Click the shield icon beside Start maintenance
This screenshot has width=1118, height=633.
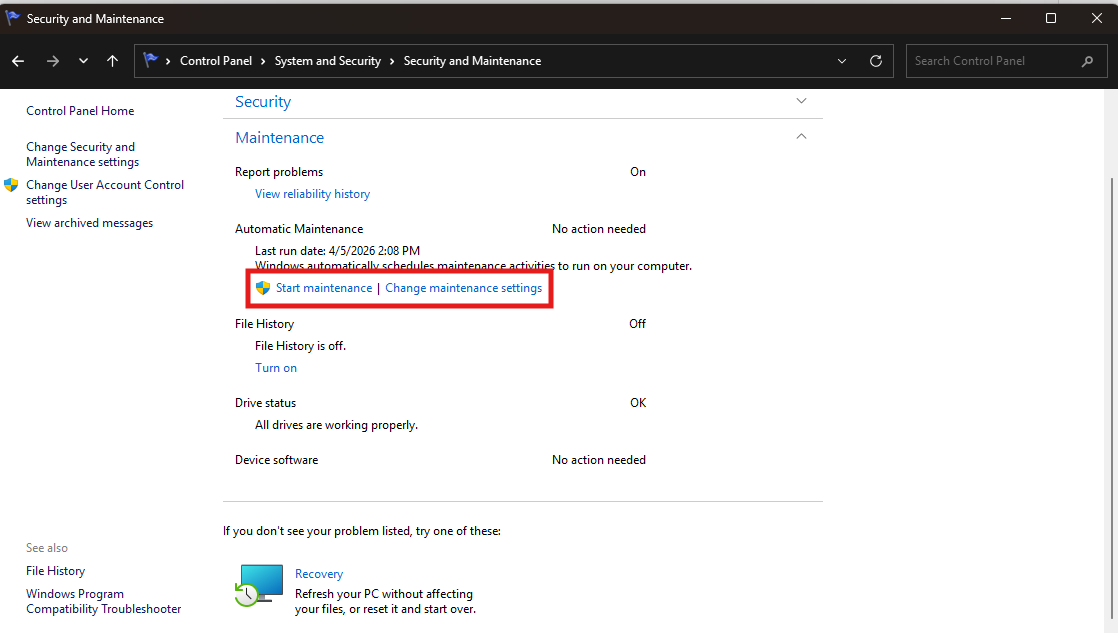coord(263,288)
